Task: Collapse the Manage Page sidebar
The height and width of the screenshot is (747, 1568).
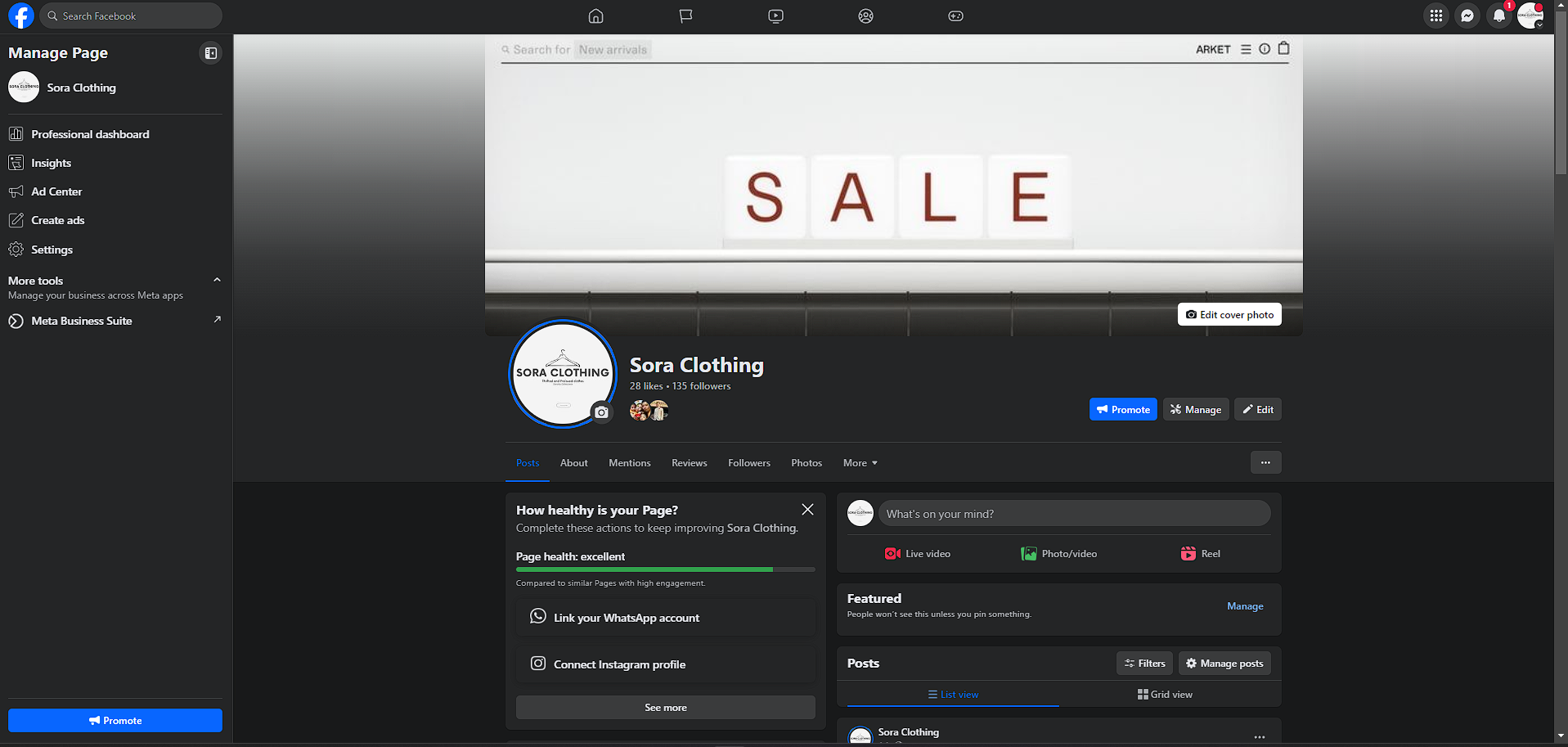Action: (x=211, y=53)
